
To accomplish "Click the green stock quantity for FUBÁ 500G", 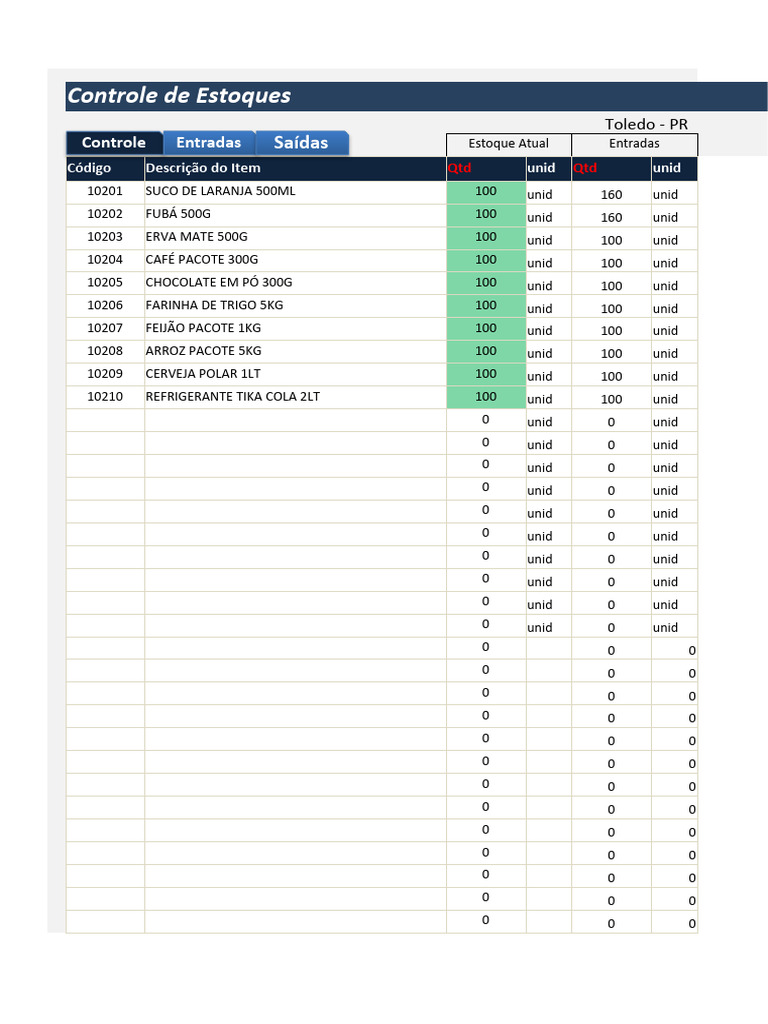I will click(486, 214).
